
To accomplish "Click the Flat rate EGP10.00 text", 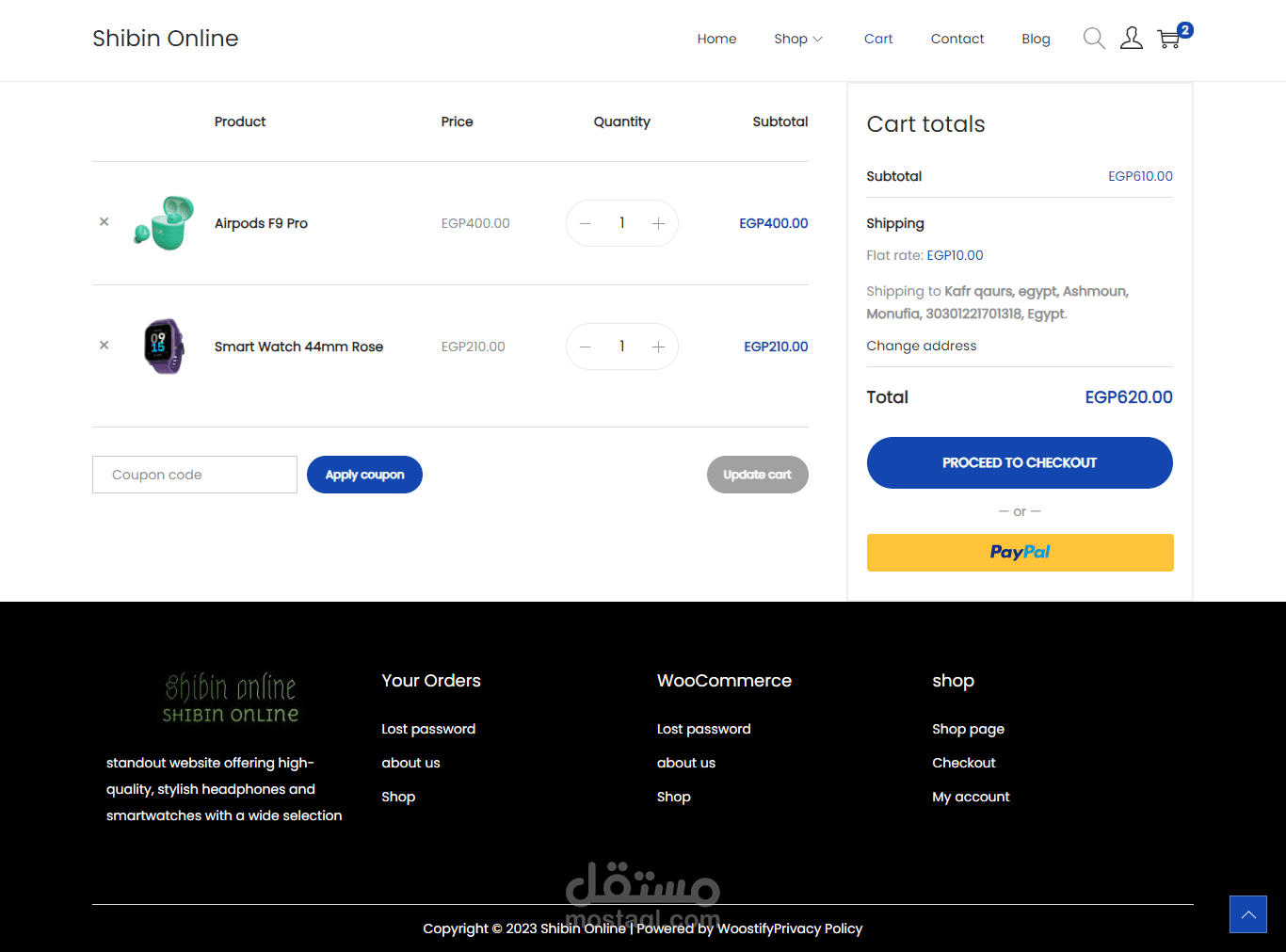I will [924, 255].
